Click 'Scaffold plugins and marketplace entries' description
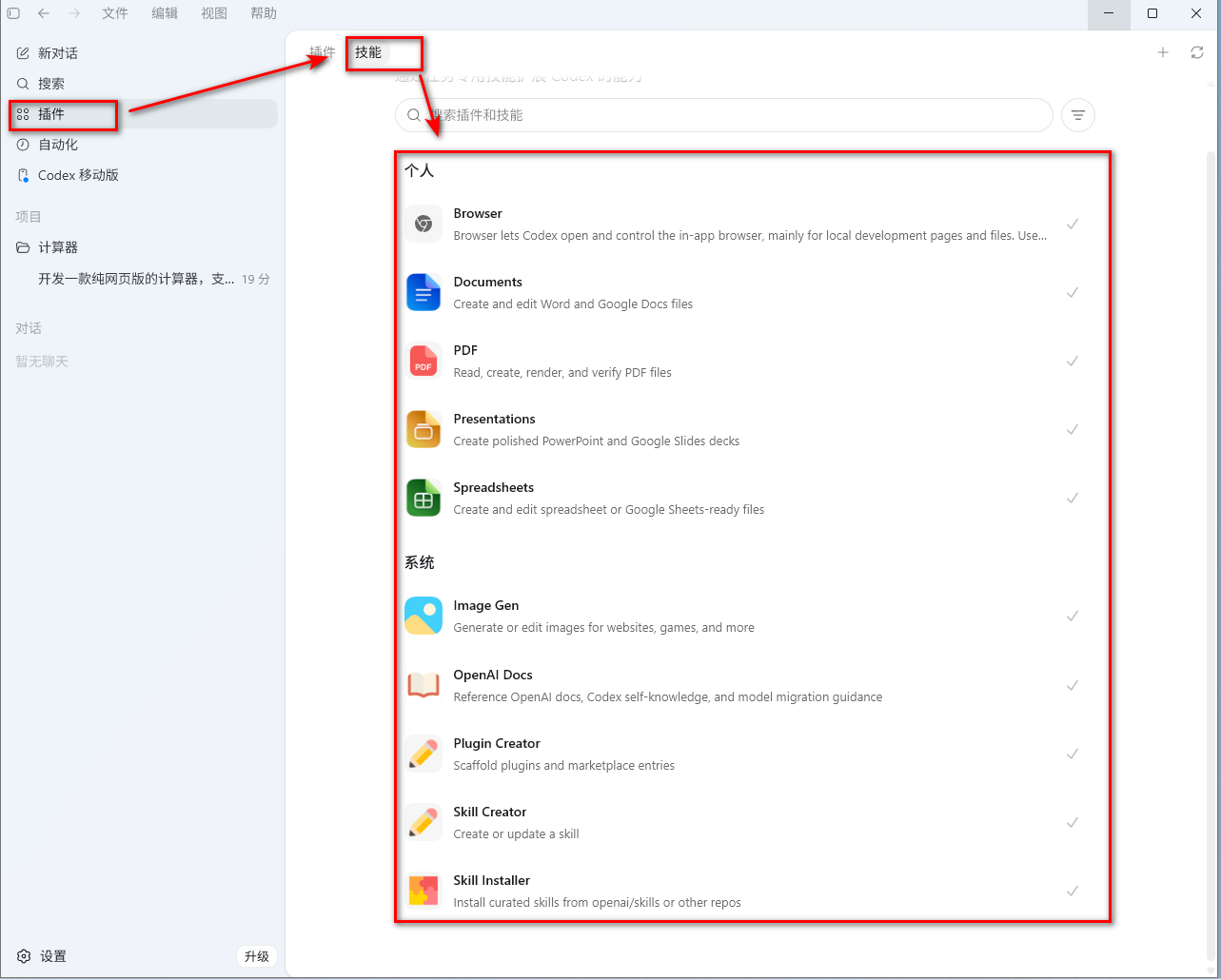 pyautogui.click(x=564, y=766)
